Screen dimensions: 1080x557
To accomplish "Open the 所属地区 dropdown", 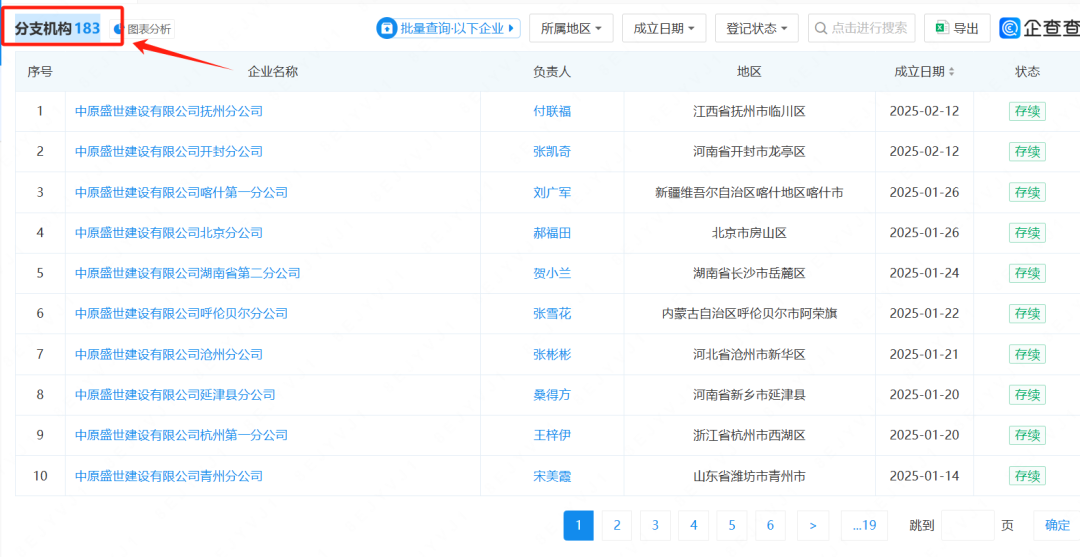I will point(571,28).
